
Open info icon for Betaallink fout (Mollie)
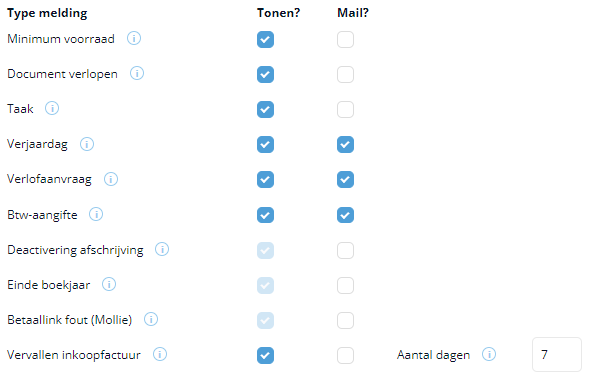click(151, 319)
